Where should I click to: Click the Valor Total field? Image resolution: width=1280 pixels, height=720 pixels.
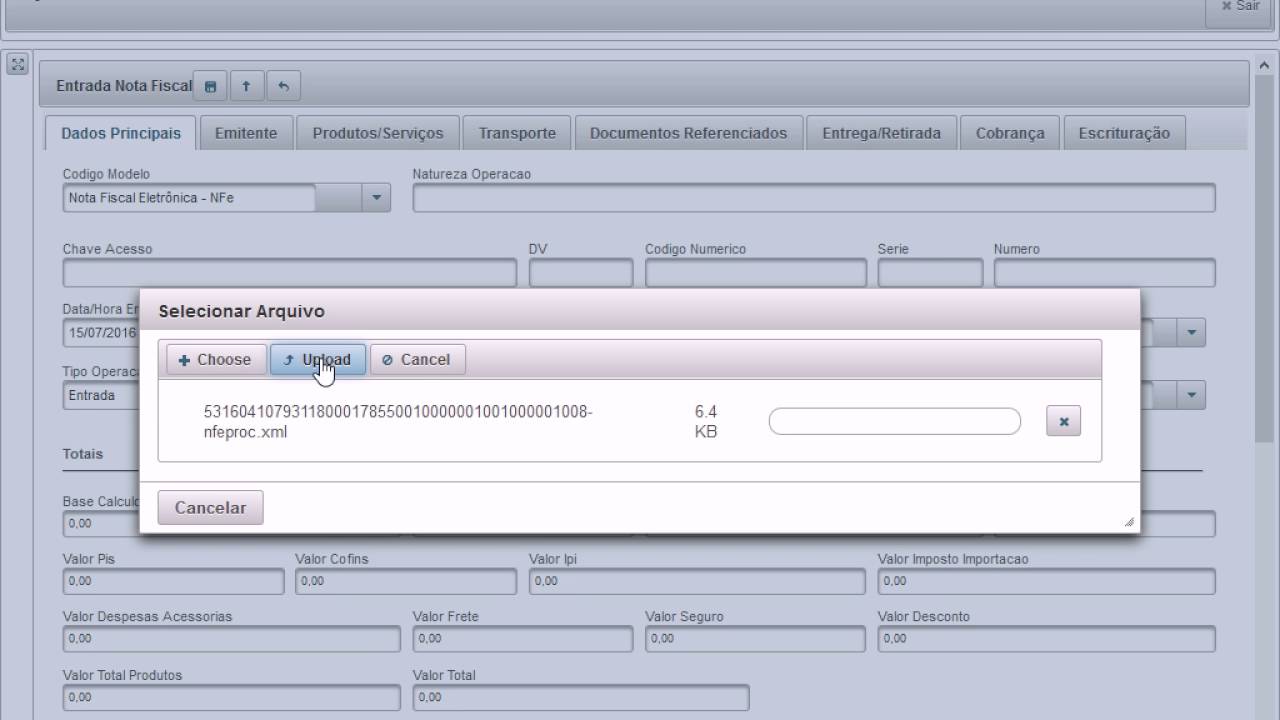[x=581, y=698]
